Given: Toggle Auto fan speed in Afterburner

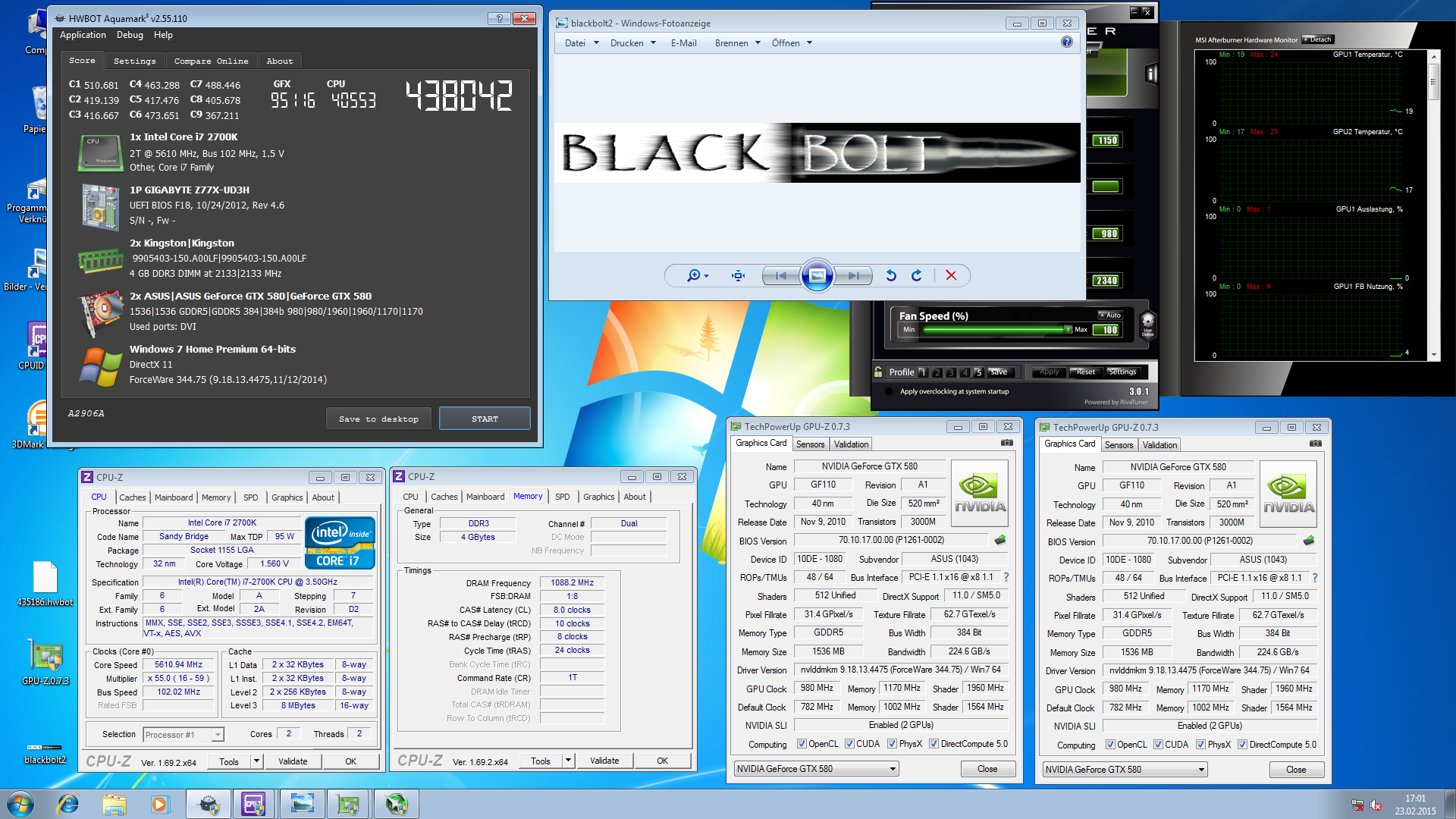Looking at the screenshot, I should (x=1109, y=315).
